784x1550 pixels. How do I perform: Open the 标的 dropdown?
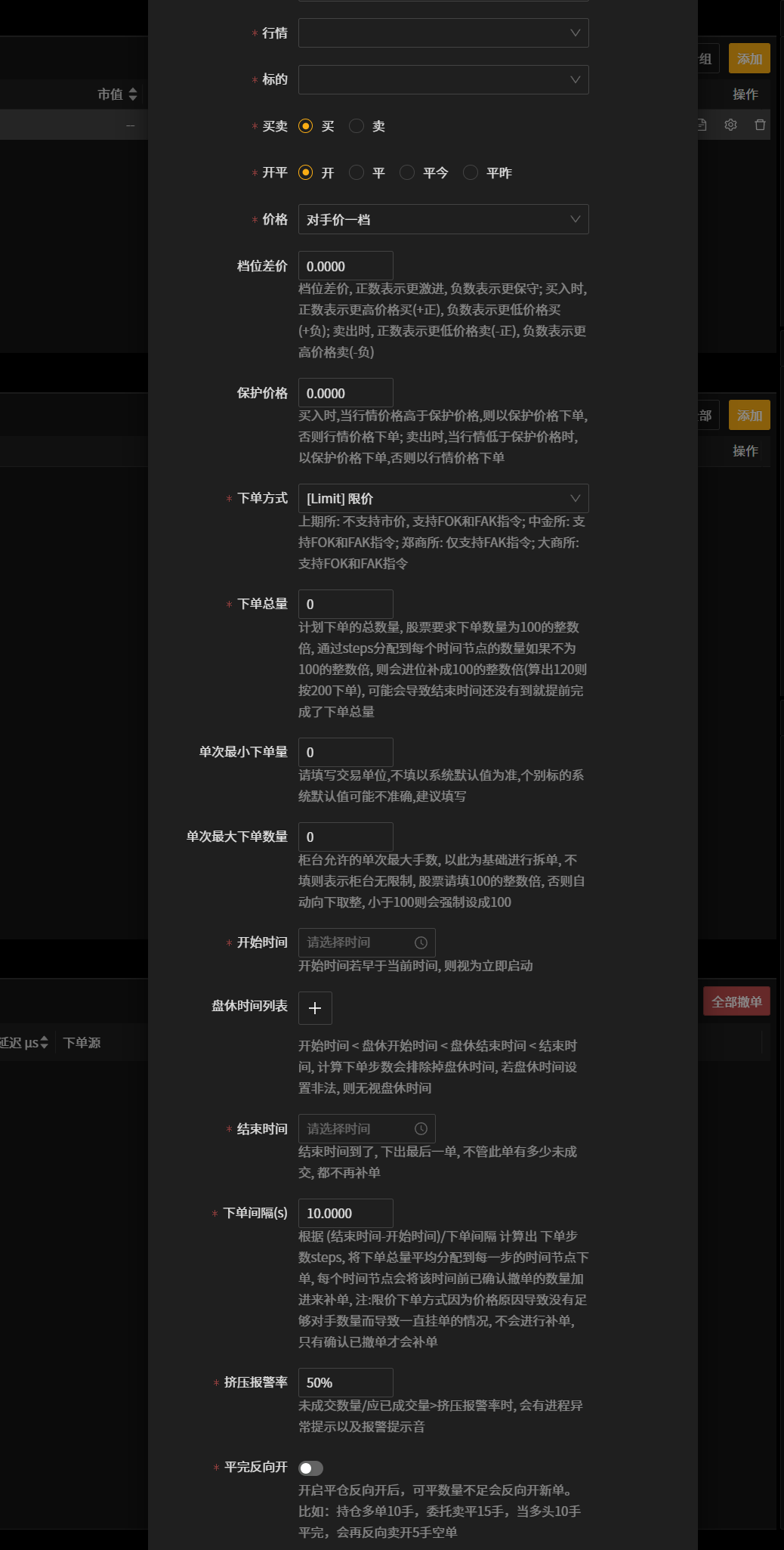pos(443,80)
